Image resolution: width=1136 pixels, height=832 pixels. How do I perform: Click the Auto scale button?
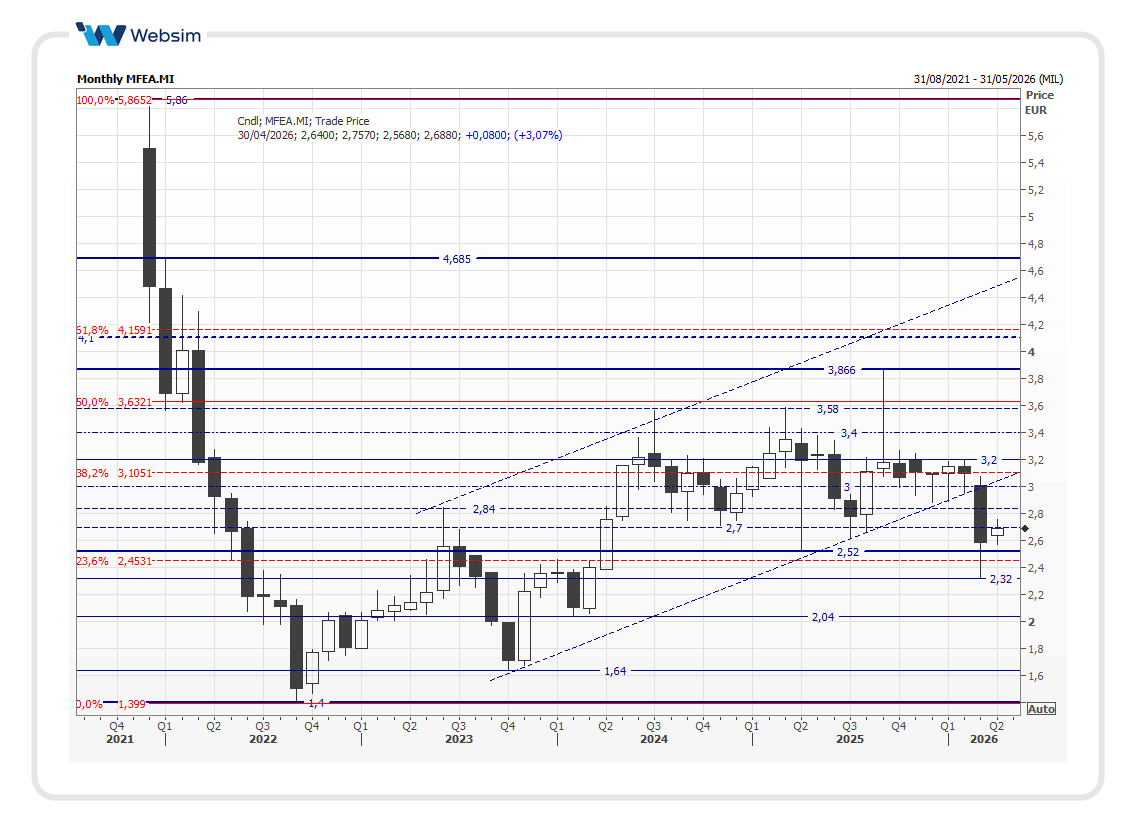click(x=1040, y=709)
